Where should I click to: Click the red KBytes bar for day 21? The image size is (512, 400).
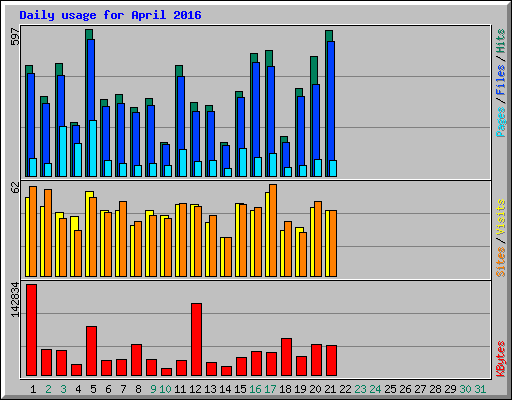[x=331, y=361]
